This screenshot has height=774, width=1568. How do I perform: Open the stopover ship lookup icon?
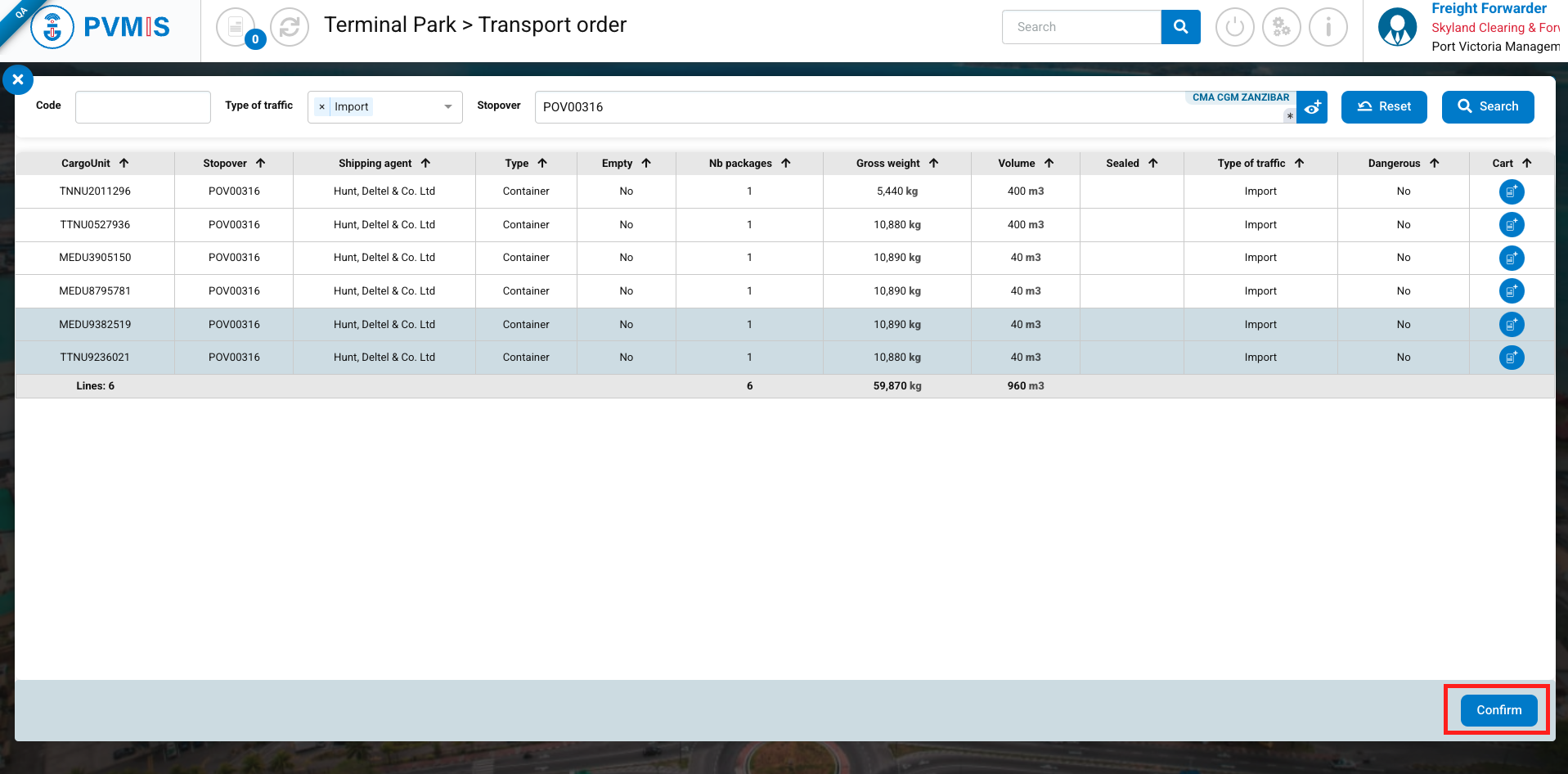[x=1312, y=107]
